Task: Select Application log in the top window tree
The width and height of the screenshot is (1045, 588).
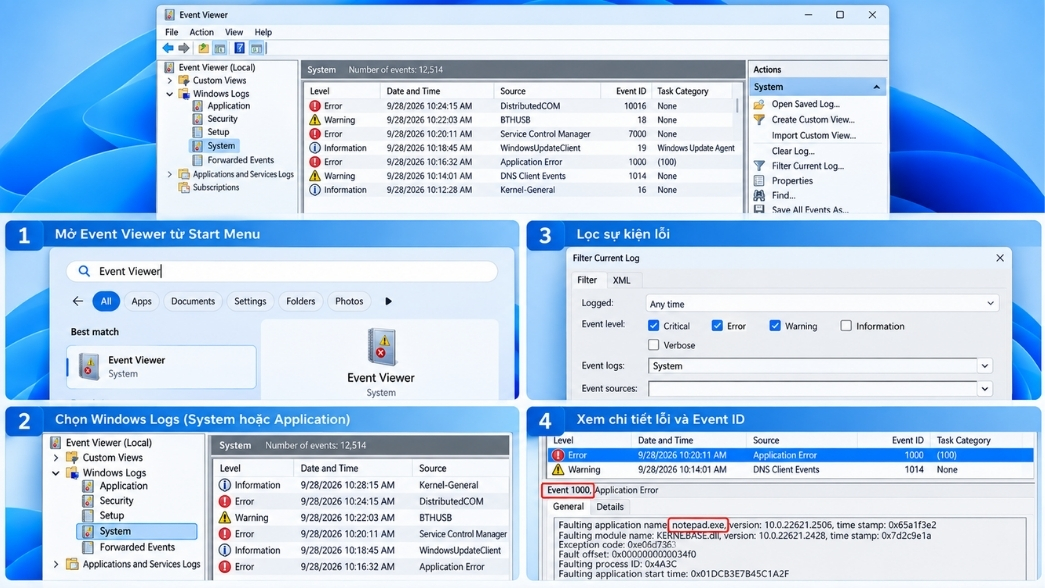Action: [x=228, y=106]
